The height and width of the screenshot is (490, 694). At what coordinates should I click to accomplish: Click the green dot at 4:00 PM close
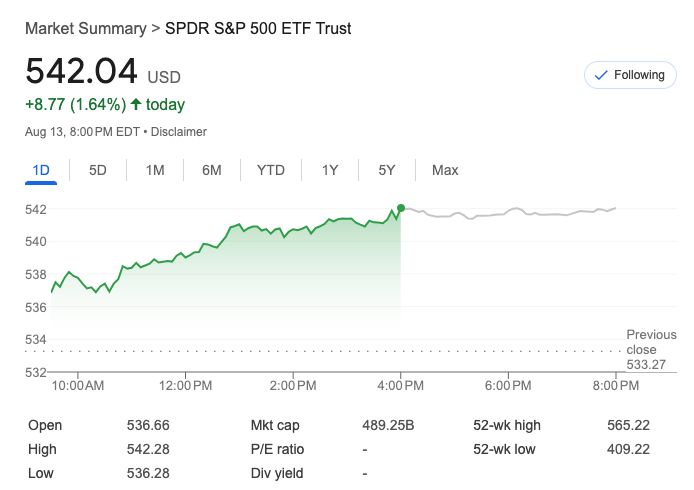401,208
